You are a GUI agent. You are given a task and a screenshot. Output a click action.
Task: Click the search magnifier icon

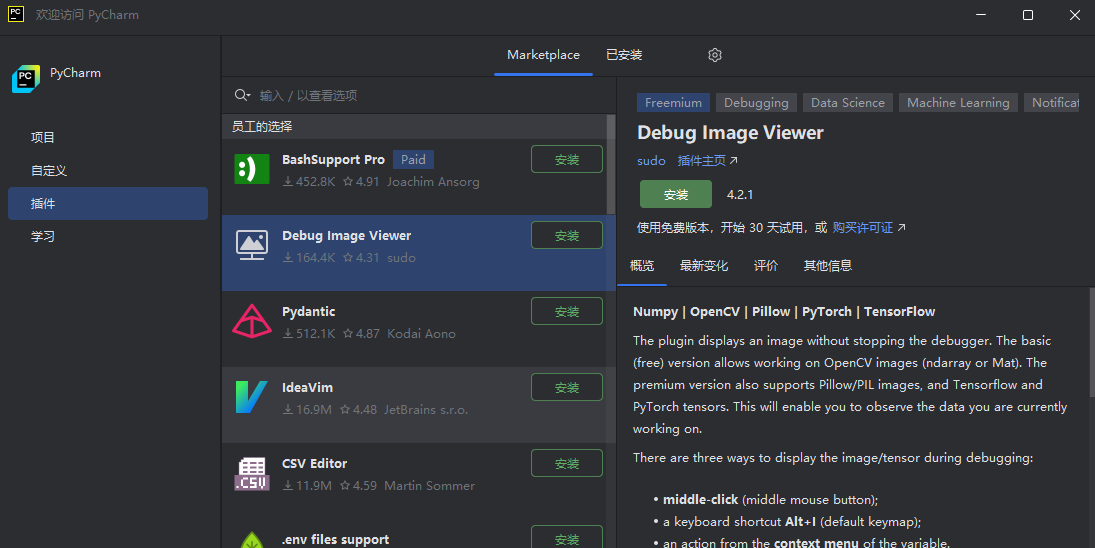tap(242, 95)
